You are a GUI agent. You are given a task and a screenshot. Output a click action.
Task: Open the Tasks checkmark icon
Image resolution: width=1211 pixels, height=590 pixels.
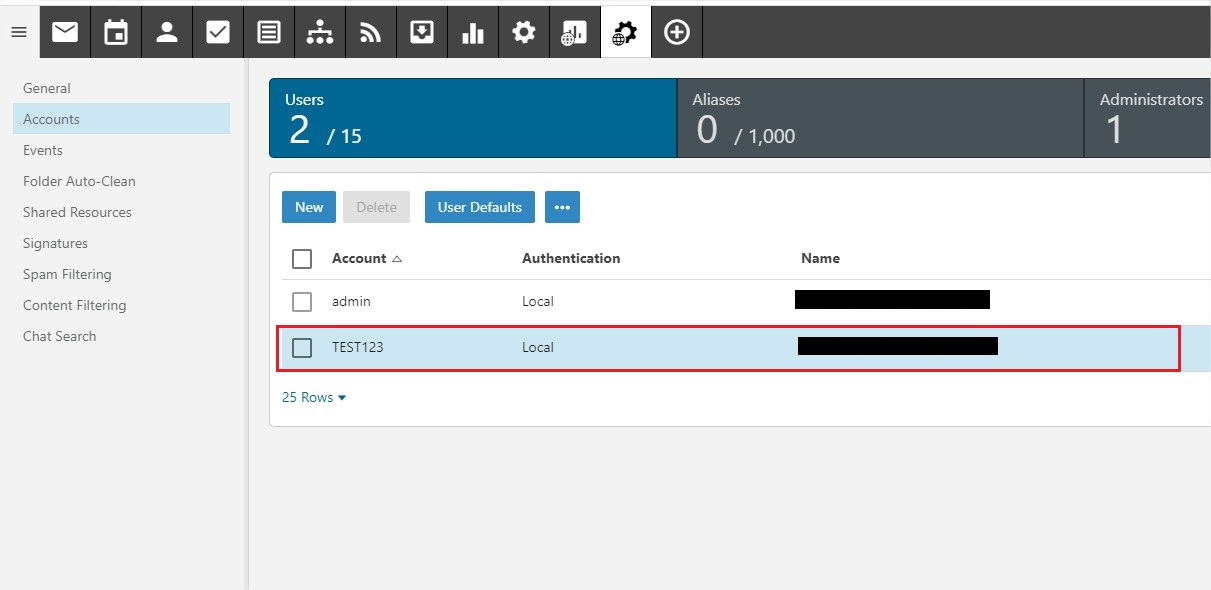tap(218, 32)
